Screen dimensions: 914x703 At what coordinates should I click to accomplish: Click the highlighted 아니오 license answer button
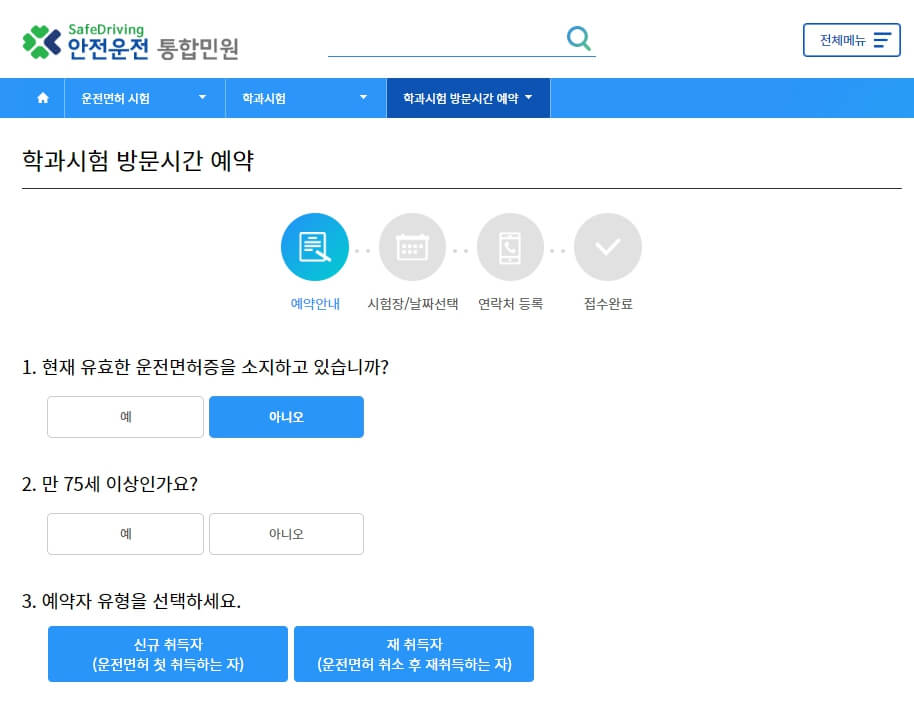pyautogui.click(x=286, y=416)
